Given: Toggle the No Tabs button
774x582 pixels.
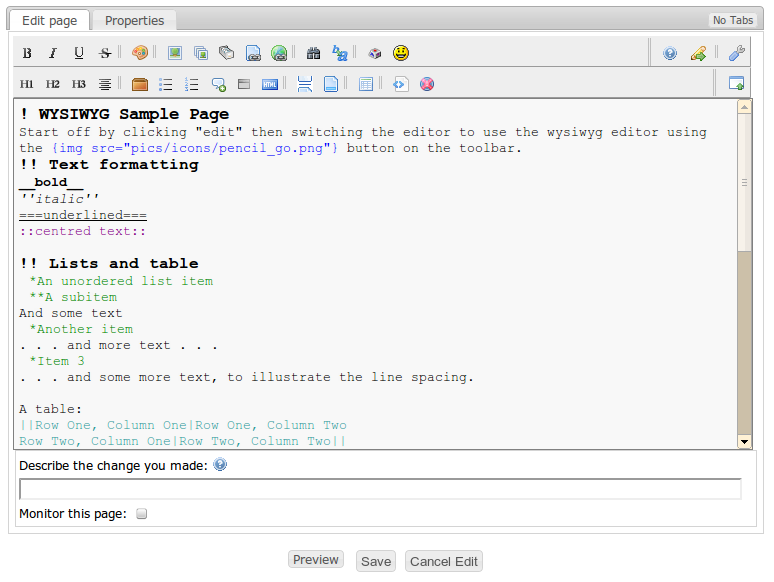Looking at the screenshot, I should [x=733, y=20].
